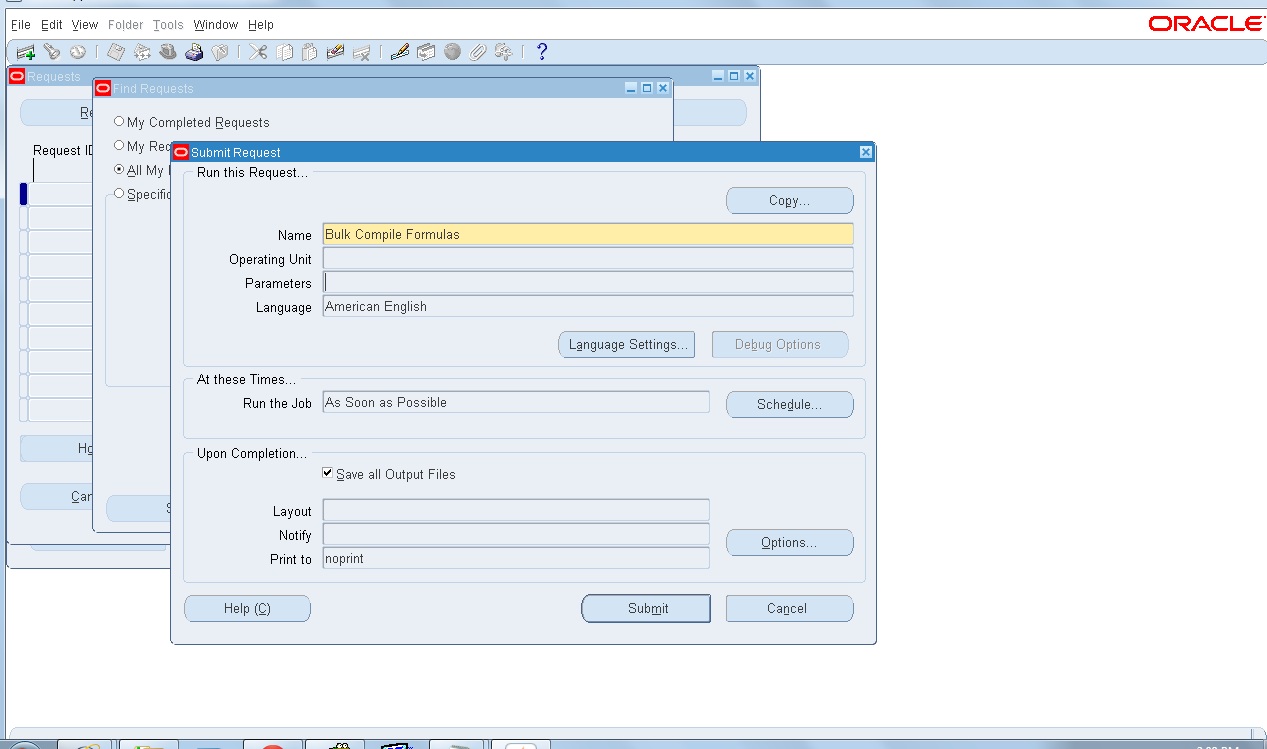Open the Language Settings dialog

pos(626,344)
